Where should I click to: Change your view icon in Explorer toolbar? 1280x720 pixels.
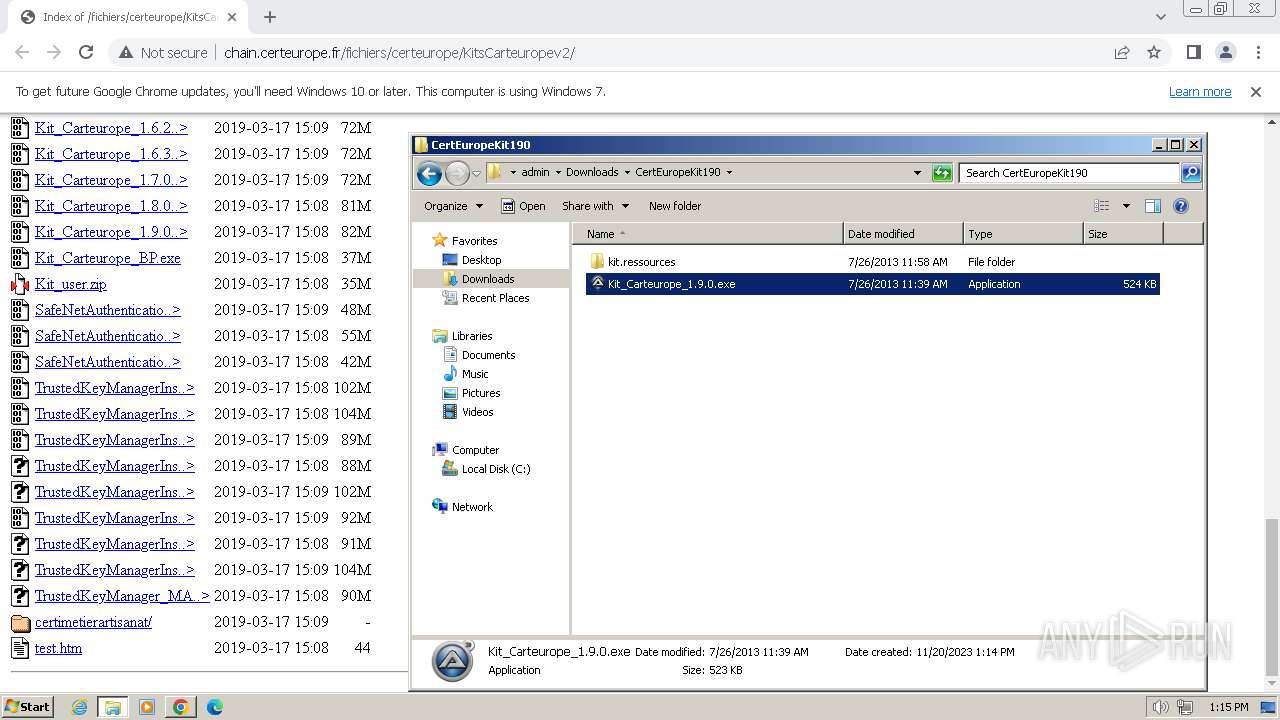1101,206
